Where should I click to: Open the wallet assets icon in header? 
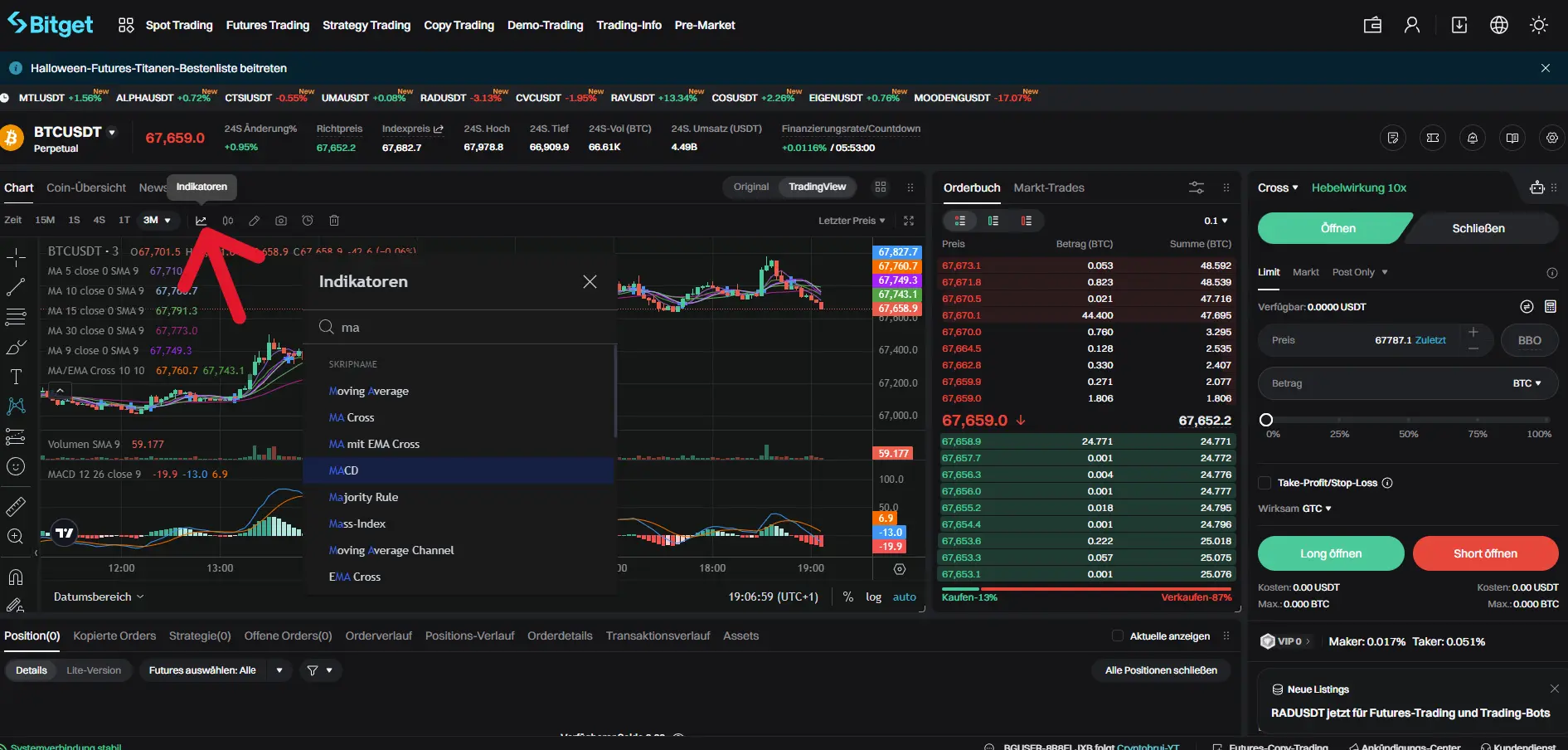pos(1372,25)
